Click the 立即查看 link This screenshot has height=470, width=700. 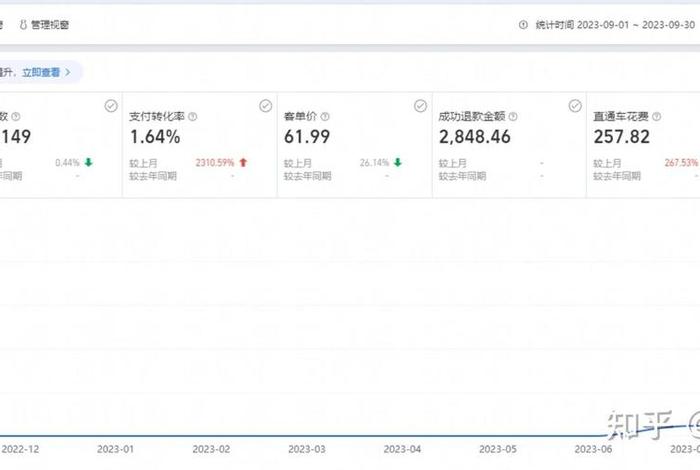pos(41,72)
